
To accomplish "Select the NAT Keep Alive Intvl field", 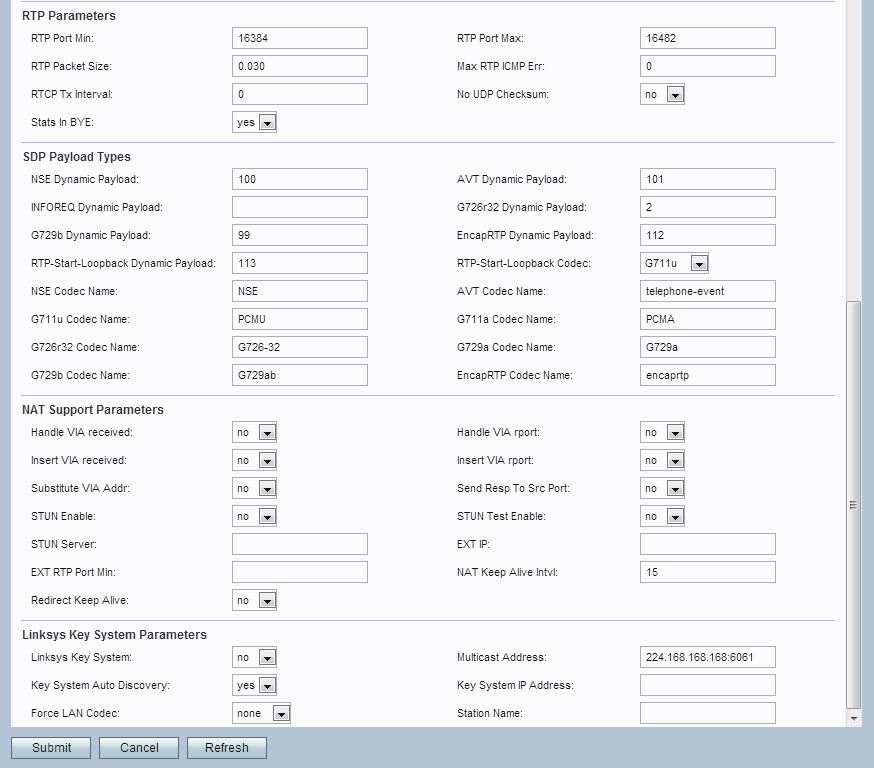I will tap(707, 572).
